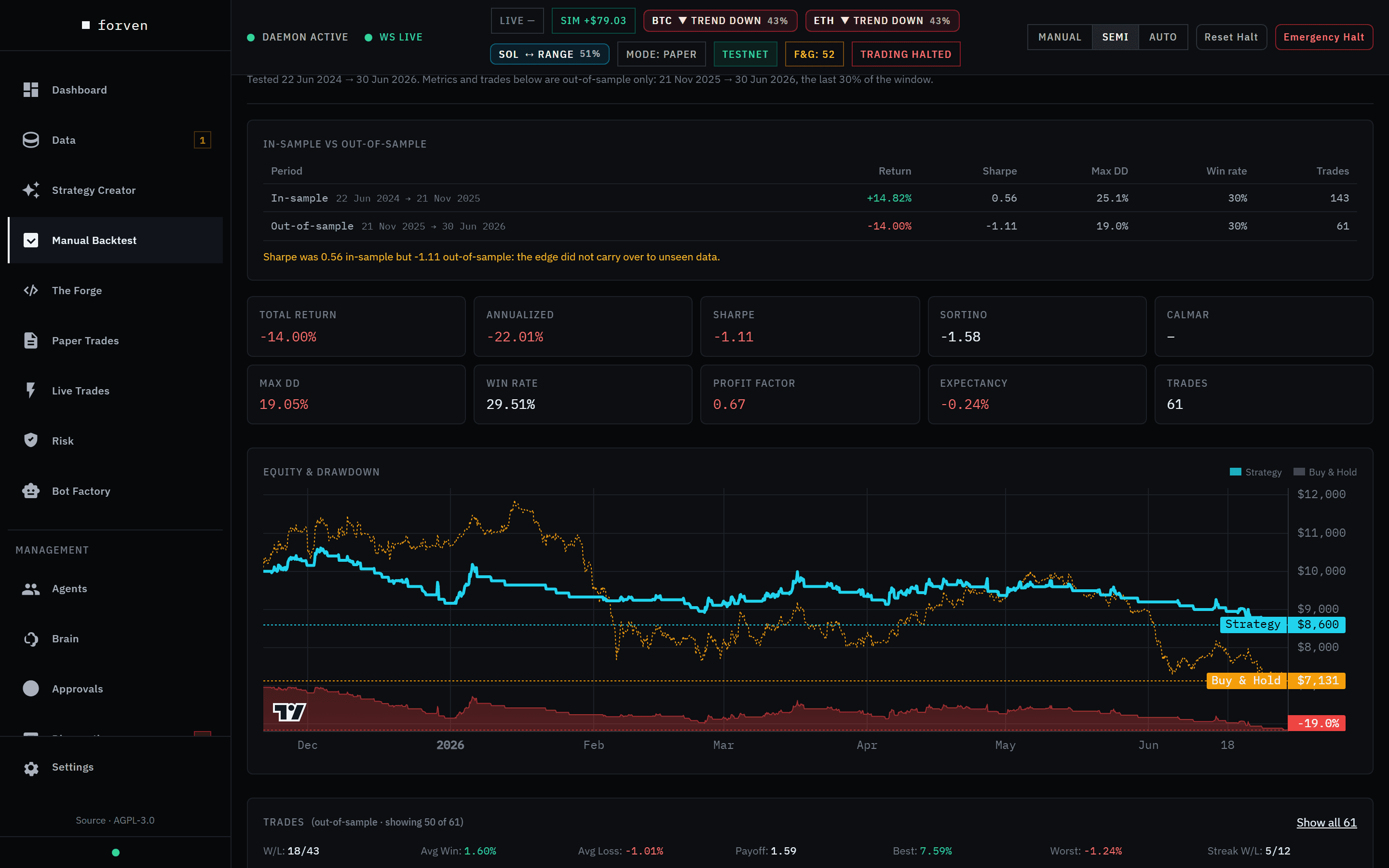Click the Approvals circle icon
Image resolution: width=1389 pixels, height=868 pixels.
[x=31, y=689]
